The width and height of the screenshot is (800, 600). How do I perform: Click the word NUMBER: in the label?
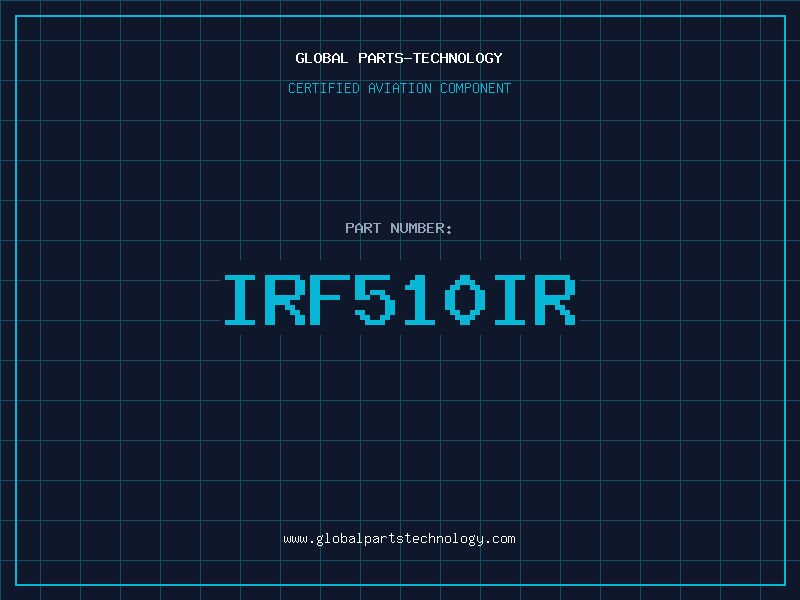tap(421, 228)
